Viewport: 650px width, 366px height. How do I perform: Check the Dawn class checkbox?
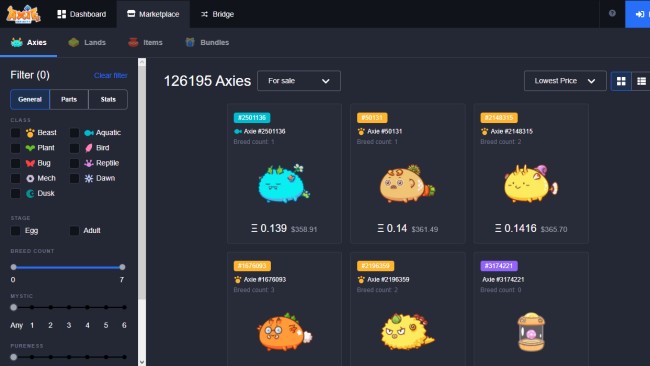pyautogui.click(x=74, y=178)
